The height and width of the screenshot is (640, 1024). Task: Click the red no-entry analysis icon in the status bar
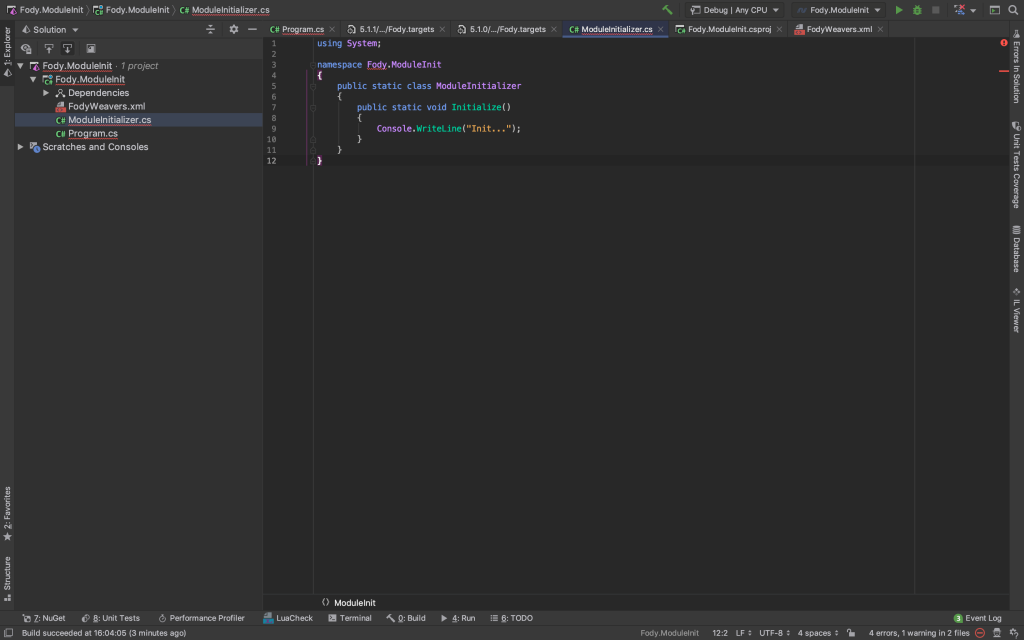pyautogui.click(x=980, y=633)
